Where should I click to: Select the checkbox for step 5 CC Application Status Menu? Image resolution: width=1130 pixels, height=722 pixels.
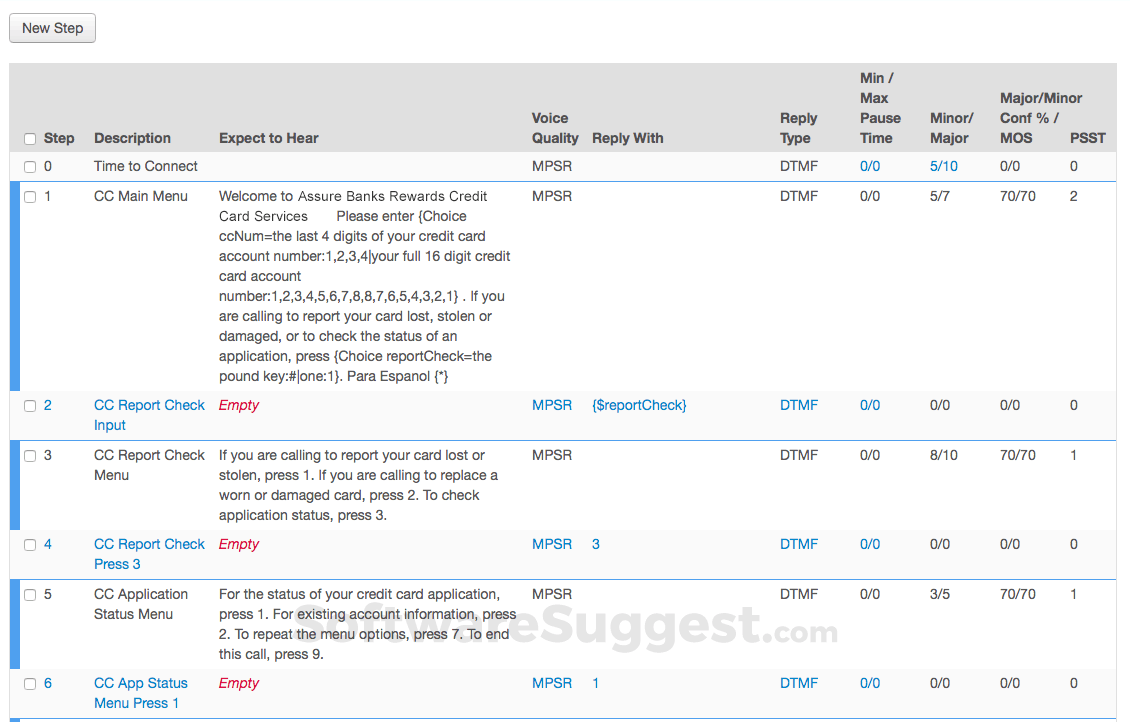pos(30,594)
